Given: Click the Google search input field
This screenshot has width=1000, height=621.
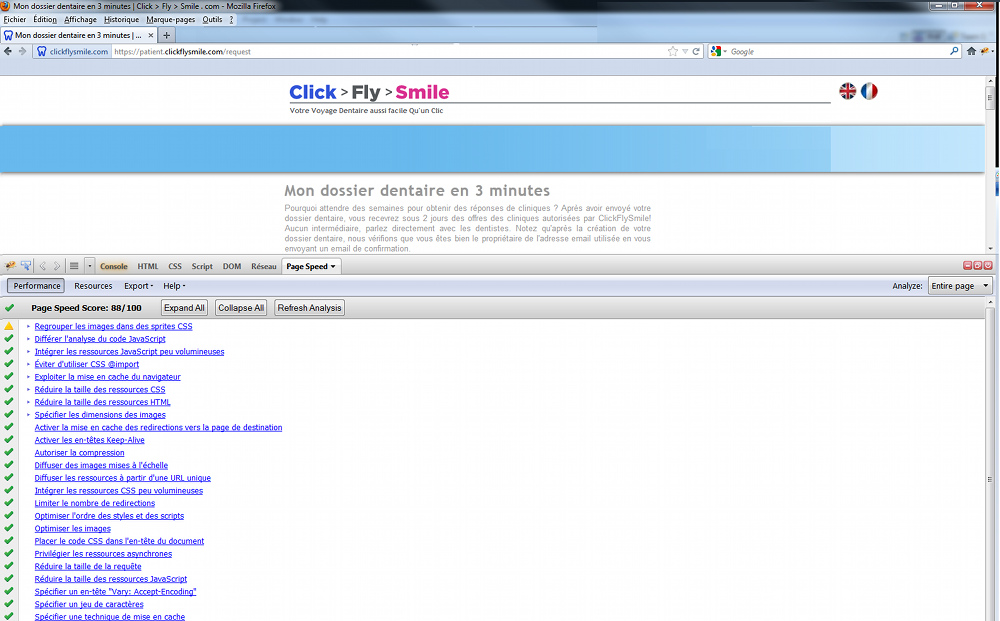Looking at the screenshot, I should pos(838,52).
